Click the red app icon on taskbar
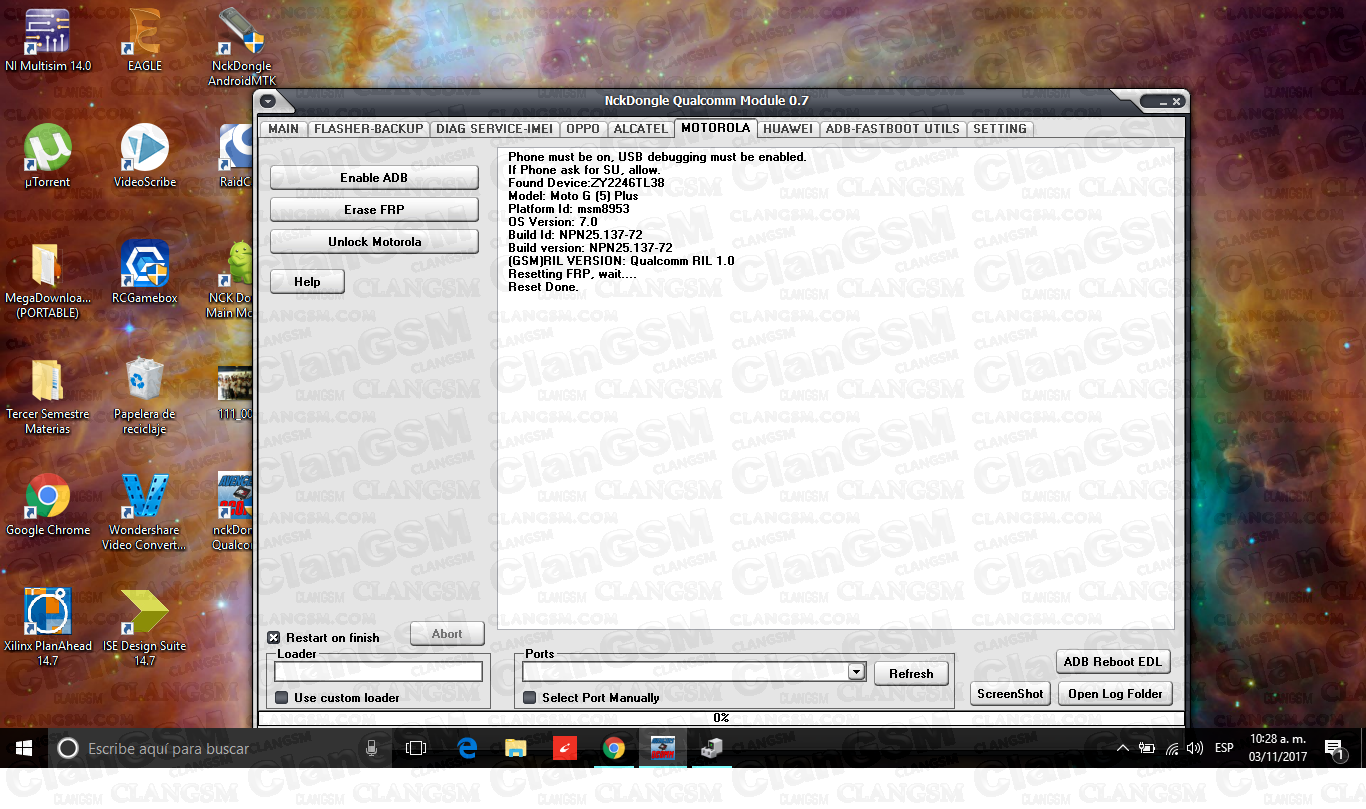1366x809 pixels. [565, 748]
